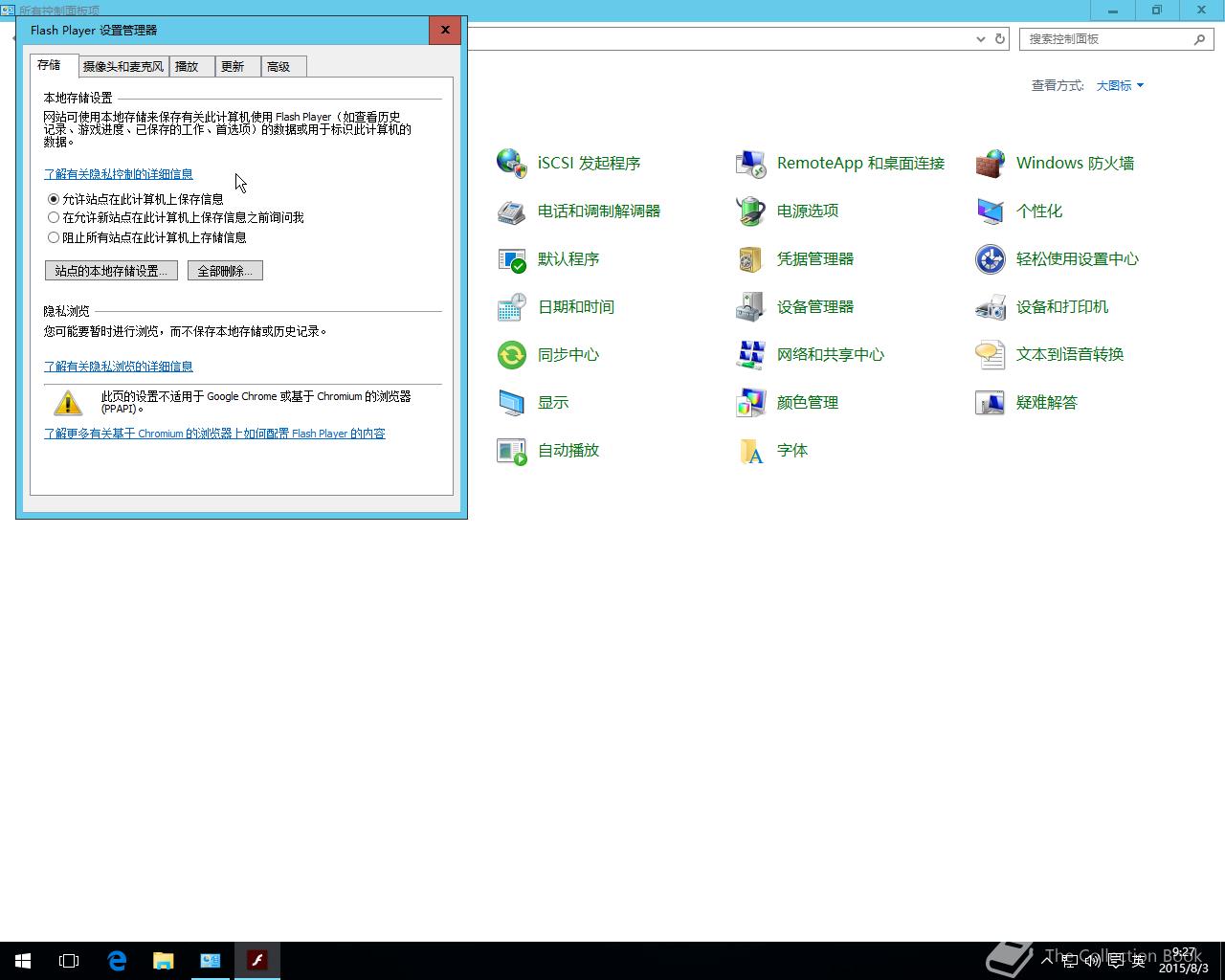1225x980 pixels.
Task: Open 凭据管理器 safe icon
Action: tap(751, 258)
